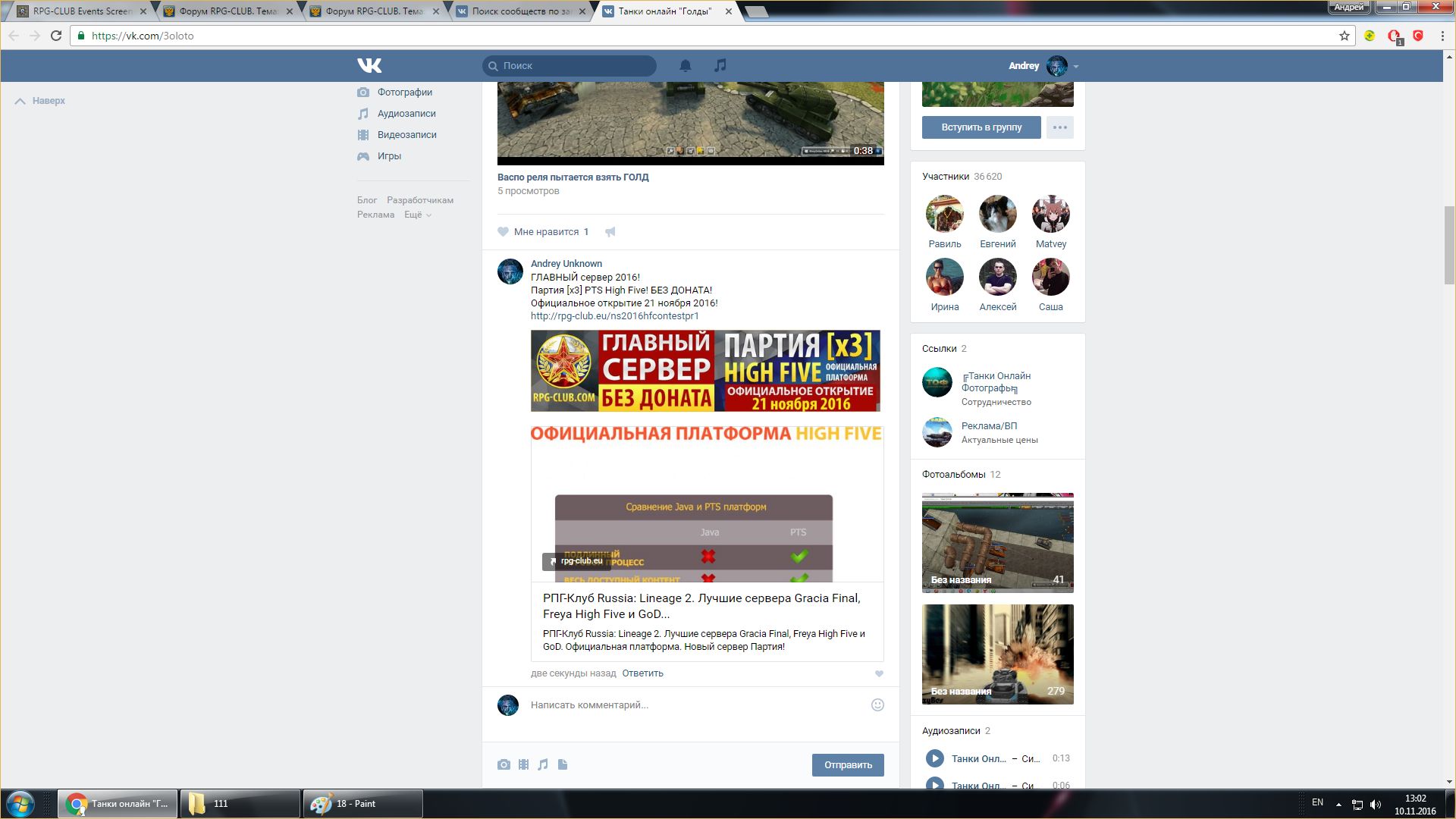1456x819 pixels.
Task: Open album Без названия with 41 photos
Action: coord(998,543)
